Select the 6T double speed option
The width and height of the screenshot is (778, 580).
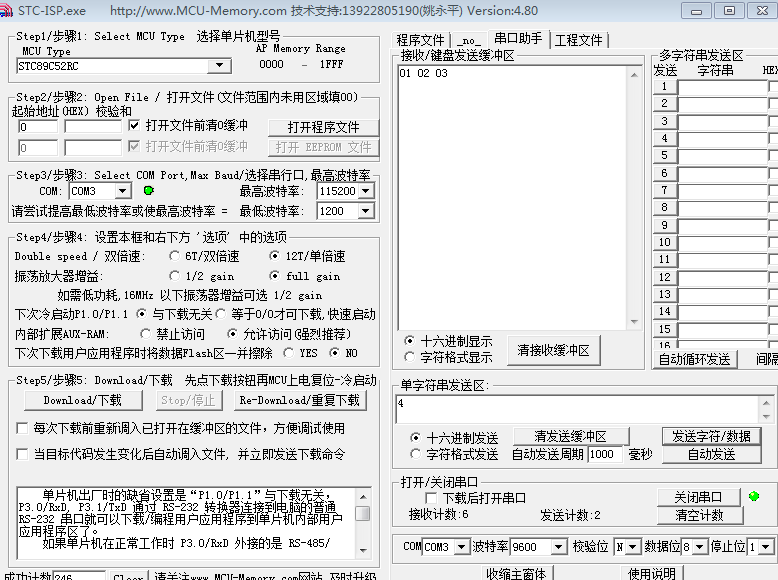coord(175,256)
